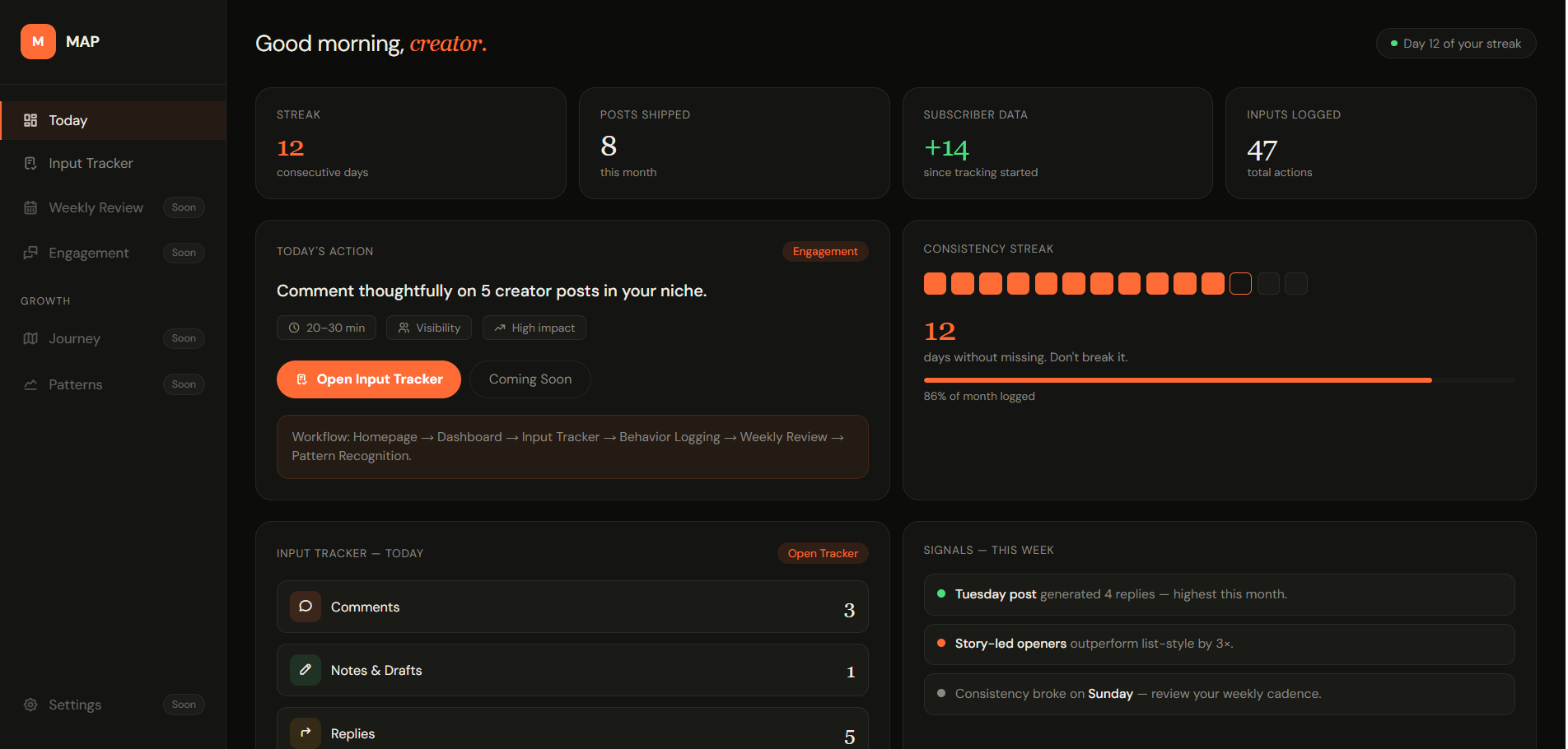Click the clock icon in 20–30 min chip

click(294, 328)
